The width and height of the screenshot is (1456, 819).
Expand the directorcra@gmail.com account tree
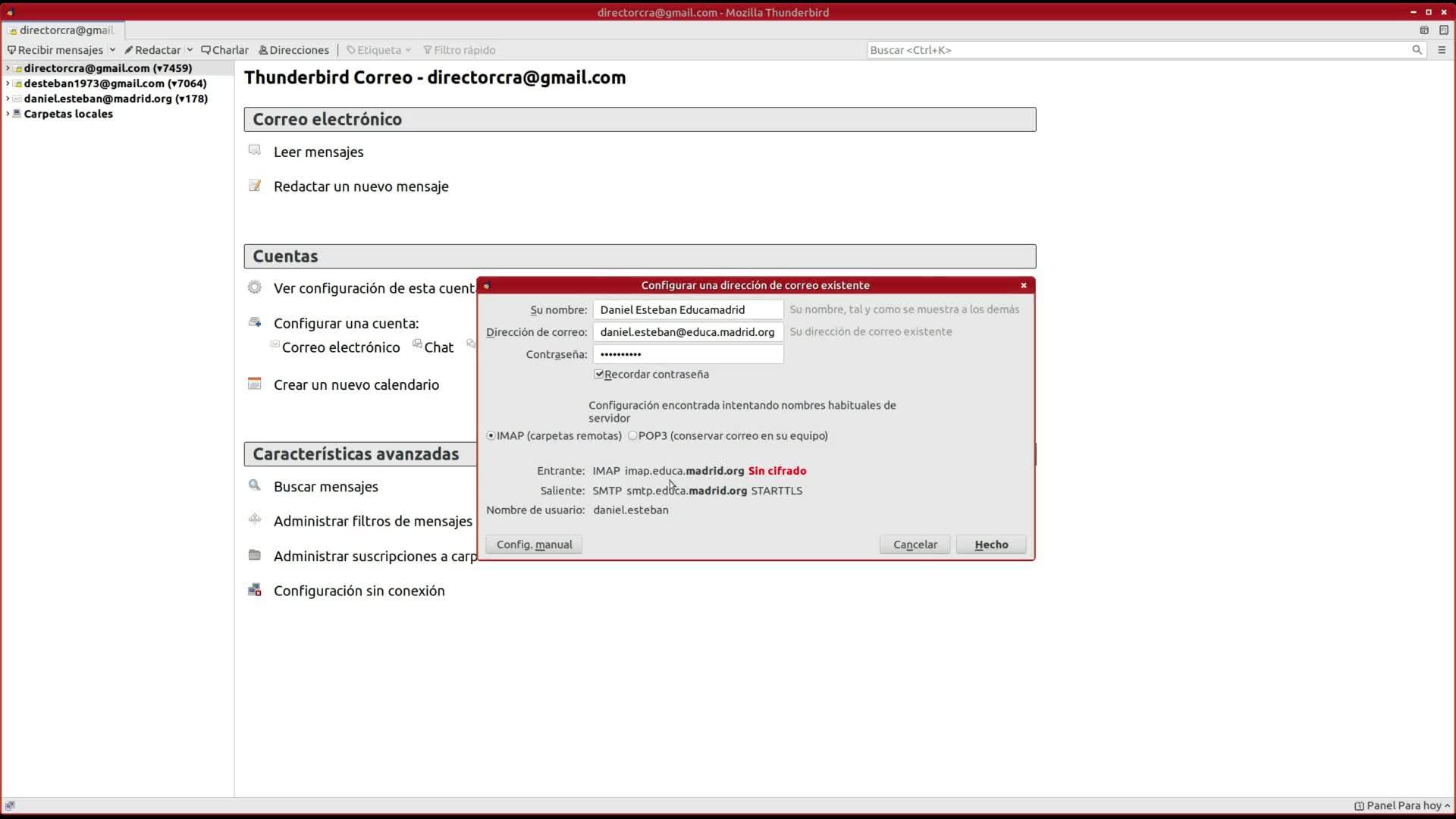tap(8, 68)
